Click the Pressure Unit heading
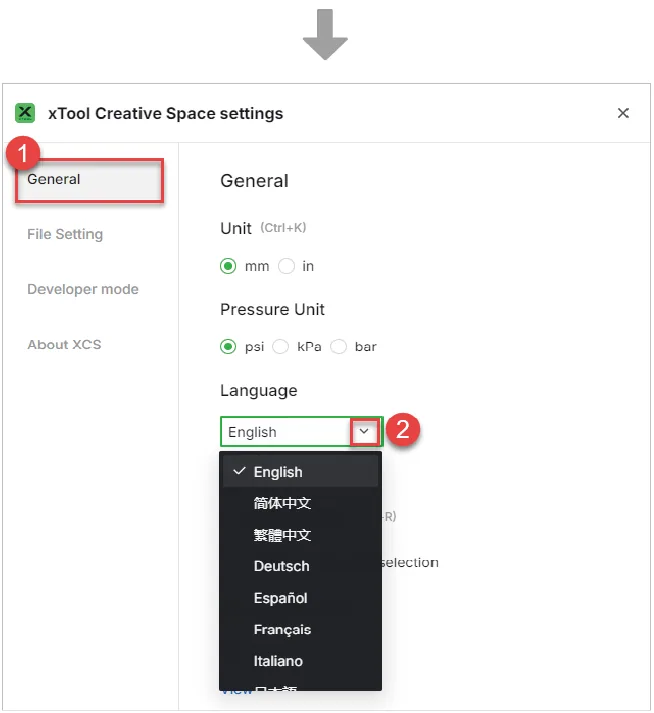This screenshot has width=654, height=713. [272, 310]
